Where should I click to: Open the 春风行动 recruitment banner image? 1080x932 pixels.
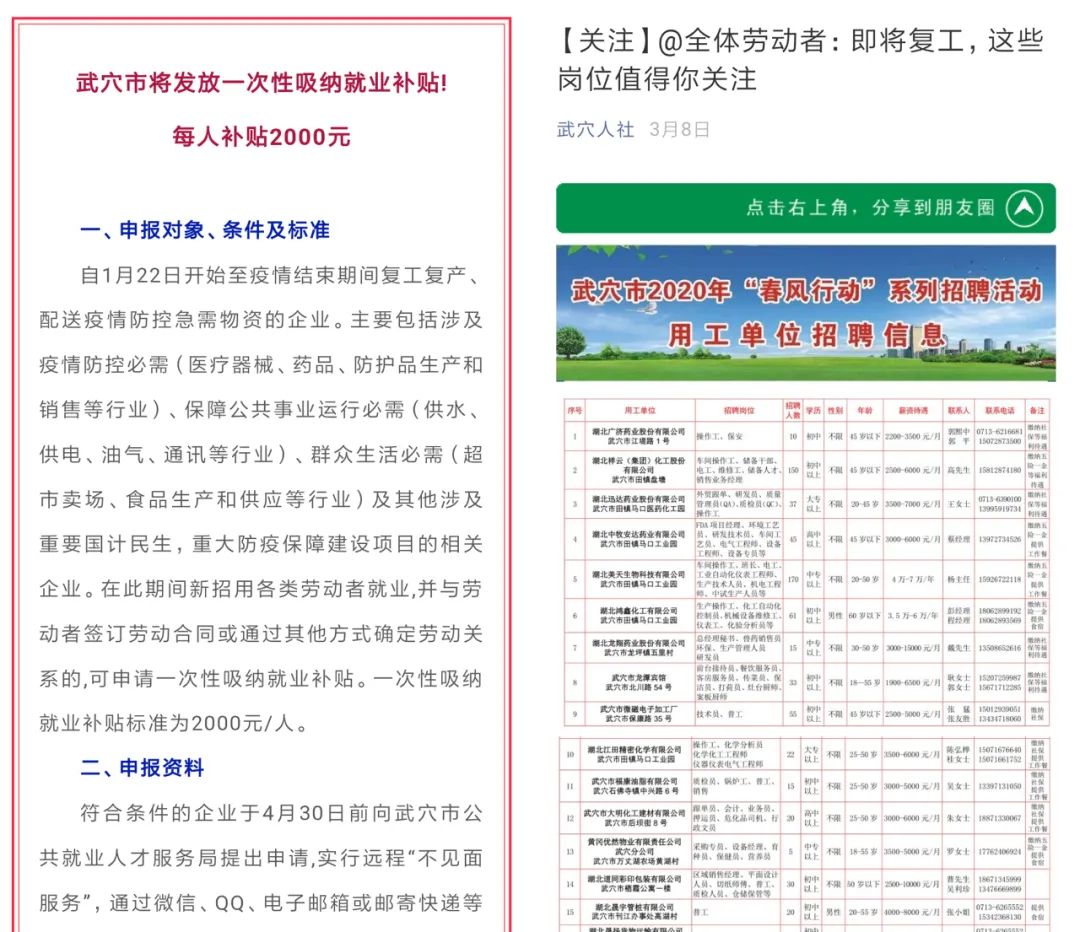tap(806, 313)
